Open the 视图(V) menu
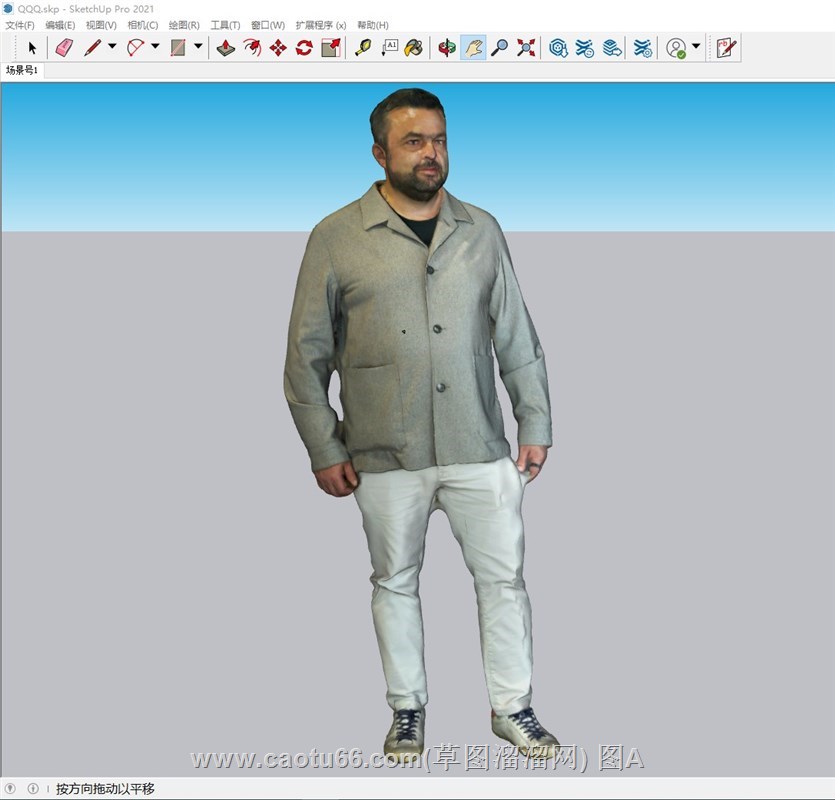The width and height of the screenshot is (835, 800). coord(101,25)
